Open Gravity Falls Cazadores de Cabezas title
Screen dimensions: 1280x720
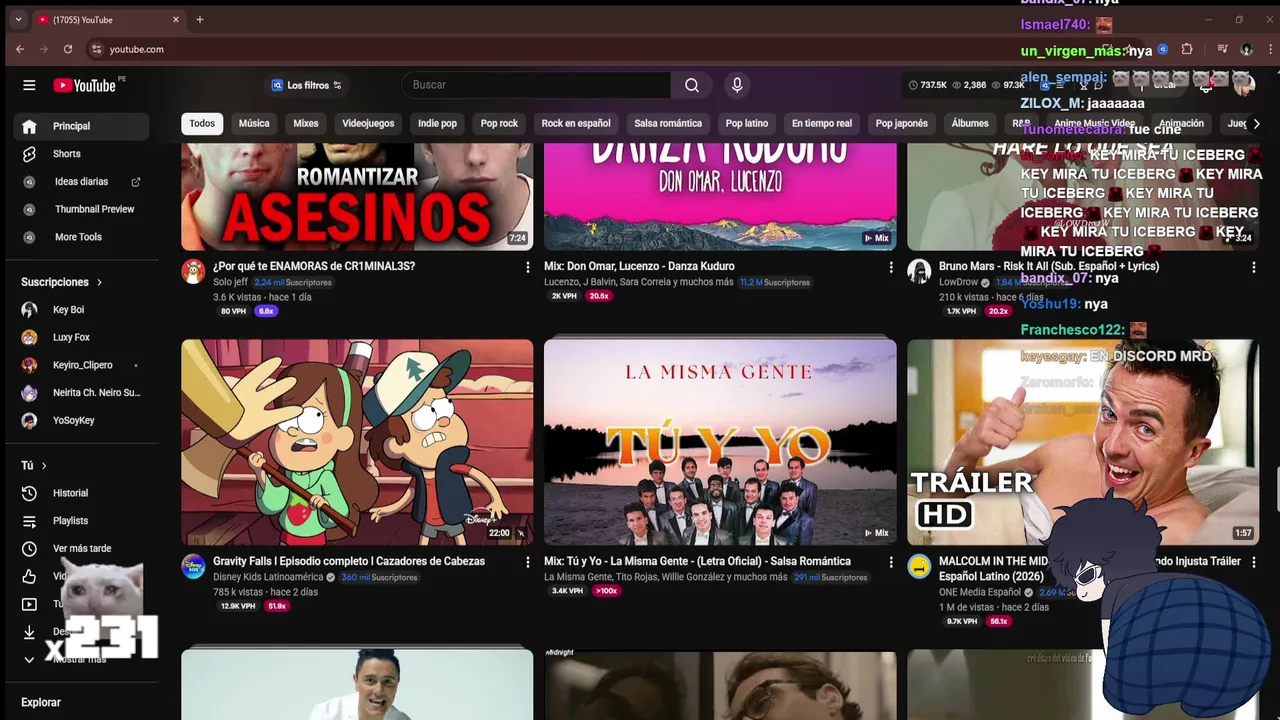349,561
